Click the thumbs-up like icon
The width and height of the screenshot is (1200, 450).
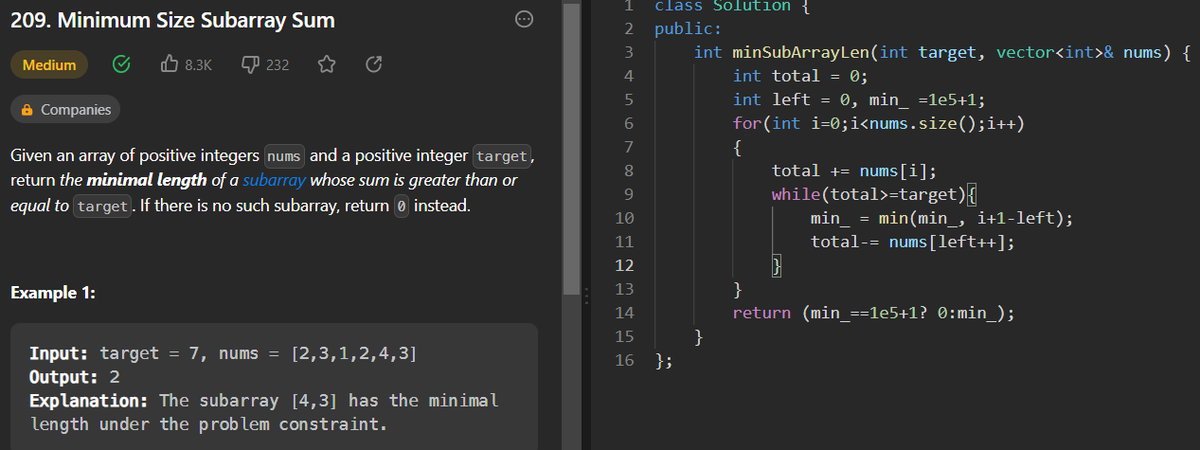pos(170,65)
